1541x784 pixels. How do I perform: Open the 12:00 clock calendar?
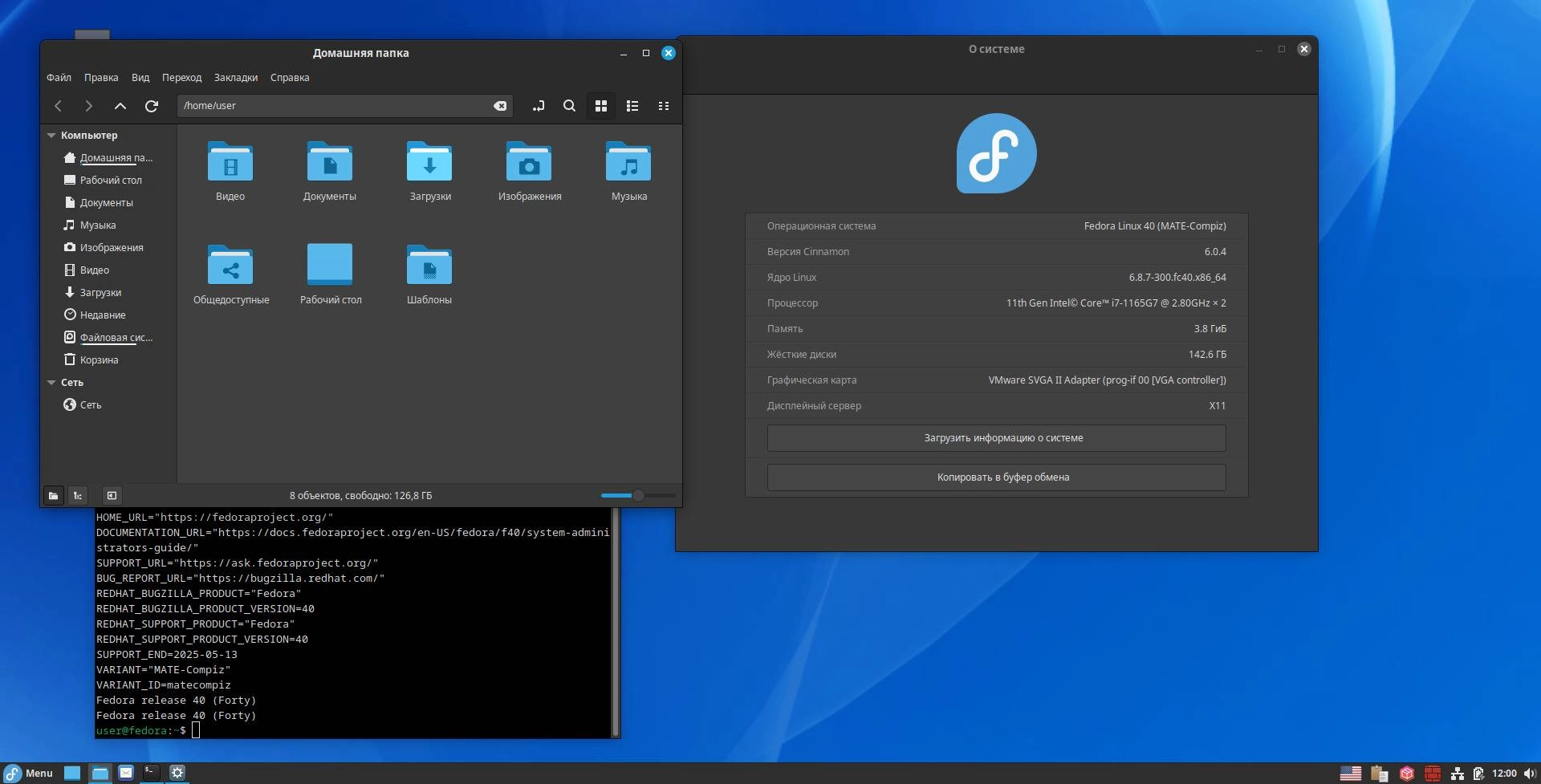(x=1504, y=774)
